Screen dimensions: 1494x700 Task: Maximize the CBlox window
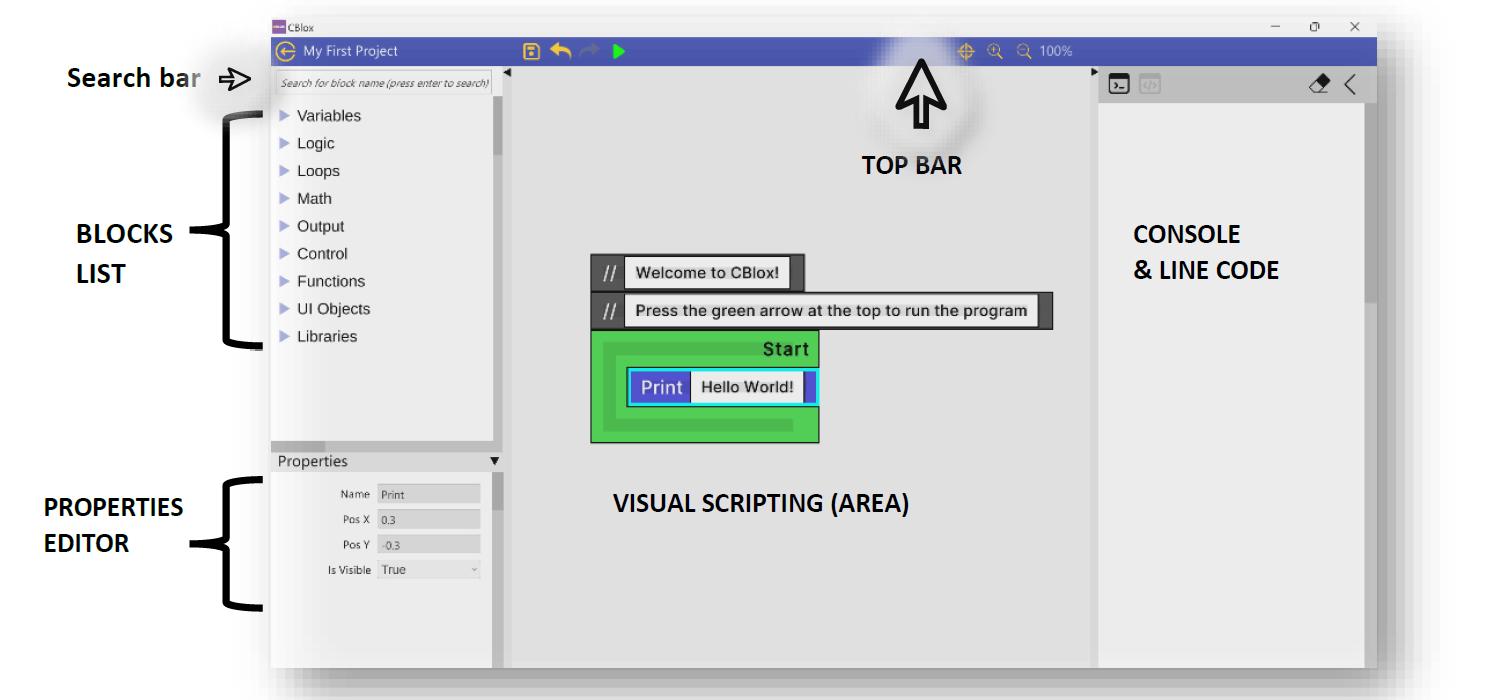click(1315, 27)
